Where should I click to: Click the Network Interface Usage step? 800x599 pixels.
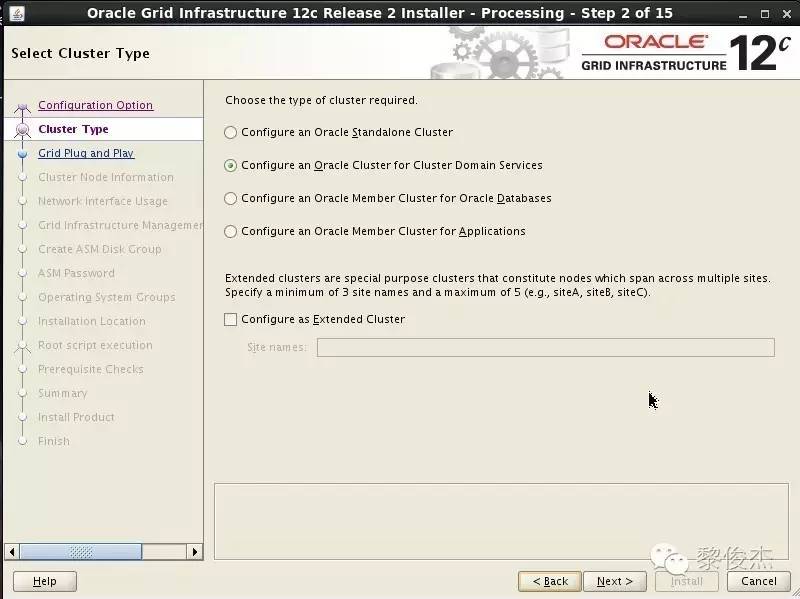(x=103, y=201)
